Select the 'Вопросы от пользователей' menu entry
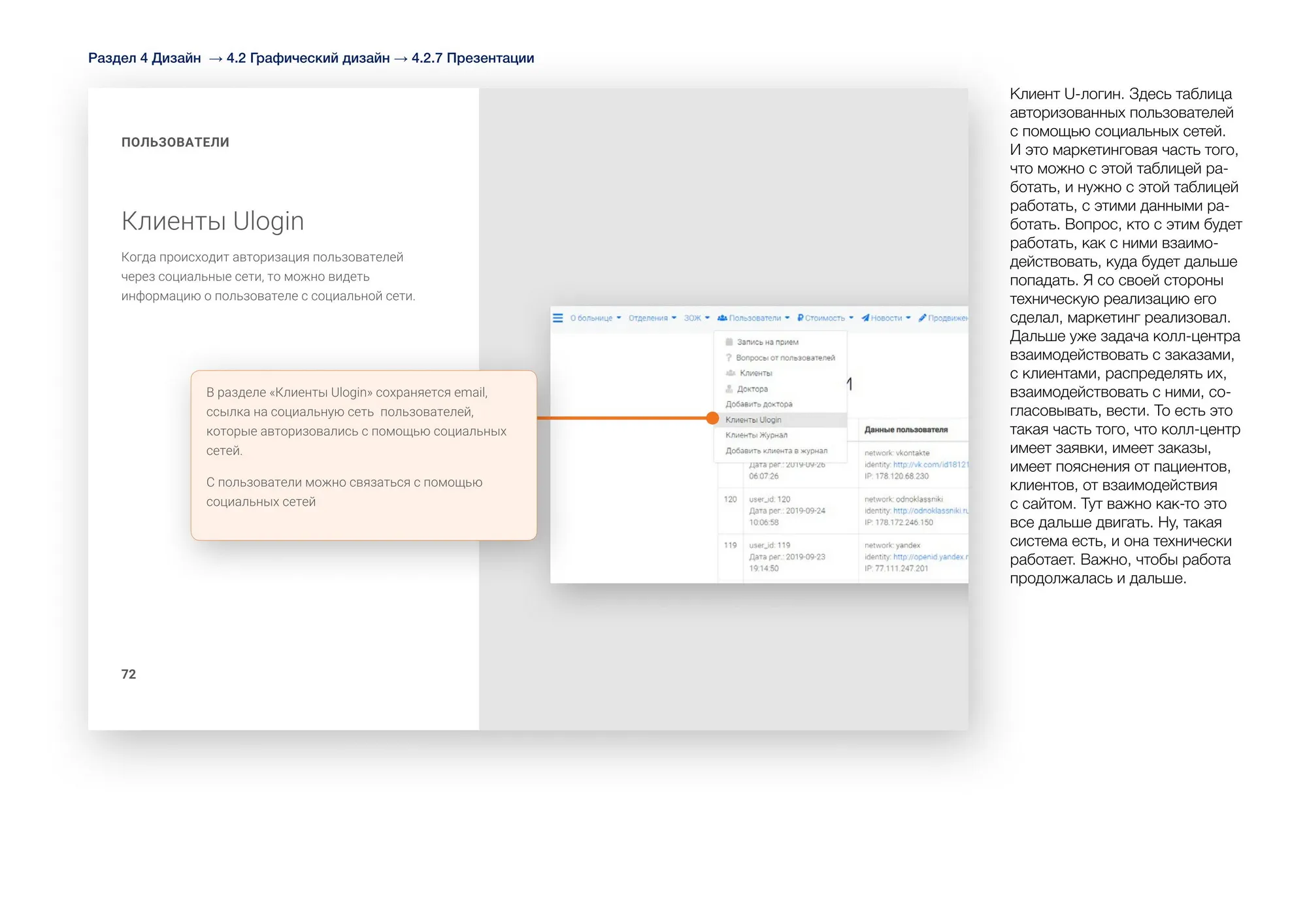 (x=780, y=357)
